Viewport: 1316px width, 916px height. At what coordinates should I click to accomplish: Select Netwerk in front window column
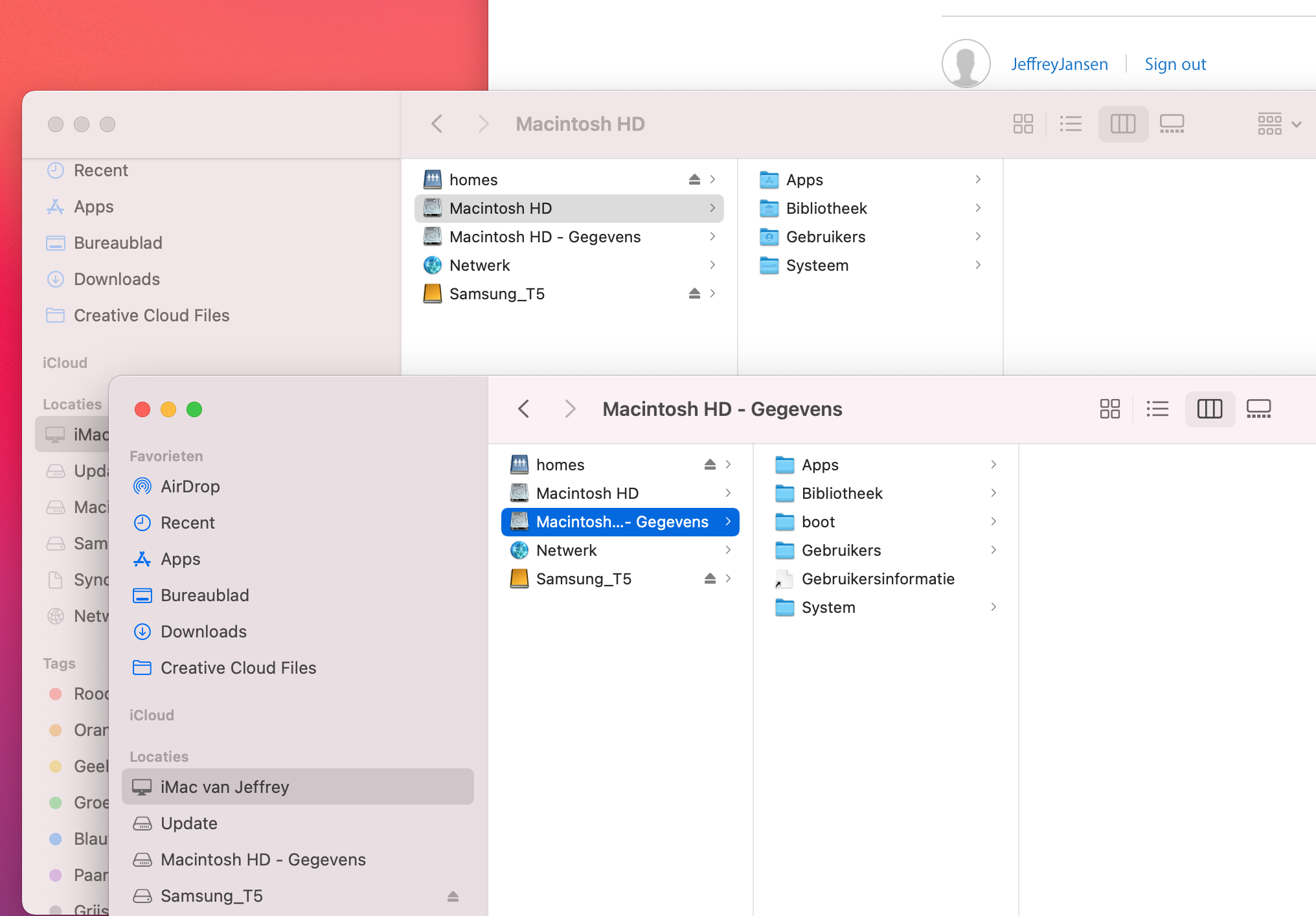(x=566, y=550)
